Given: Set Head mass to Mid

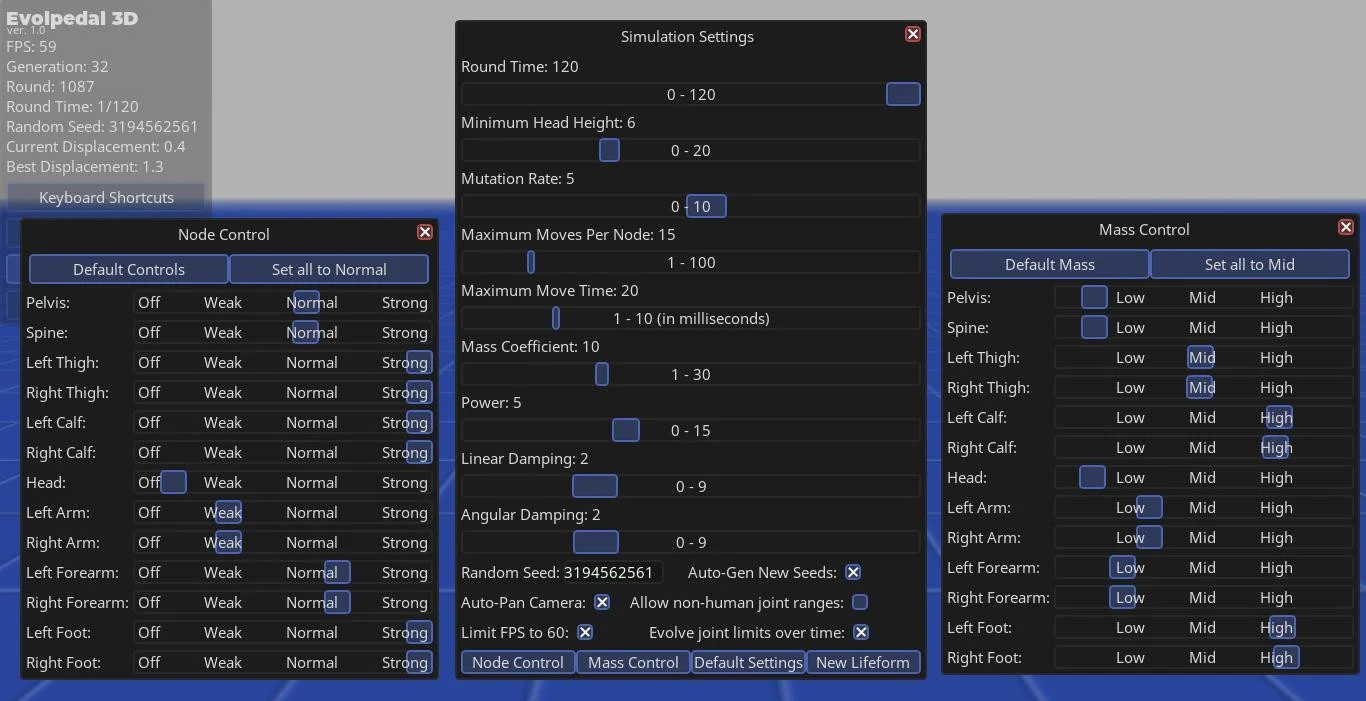Looking at the screenshot, I should [x=1202, y=477].
